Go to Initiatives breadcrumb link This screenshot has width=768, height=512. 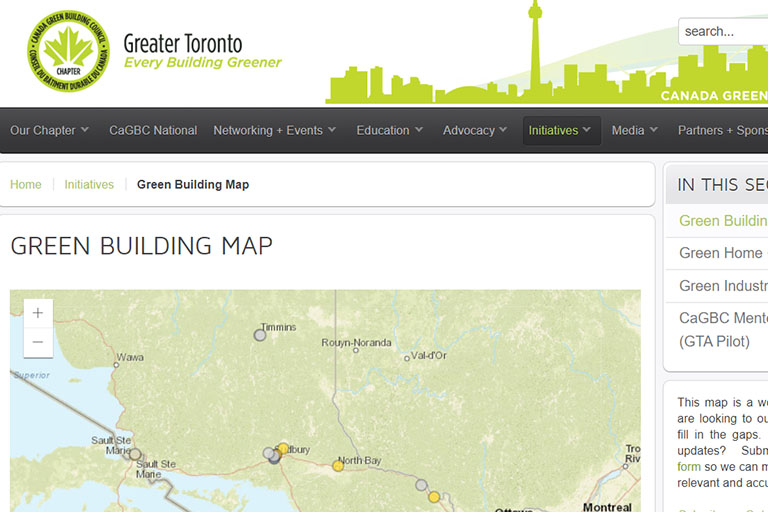[x=89, y=185]
